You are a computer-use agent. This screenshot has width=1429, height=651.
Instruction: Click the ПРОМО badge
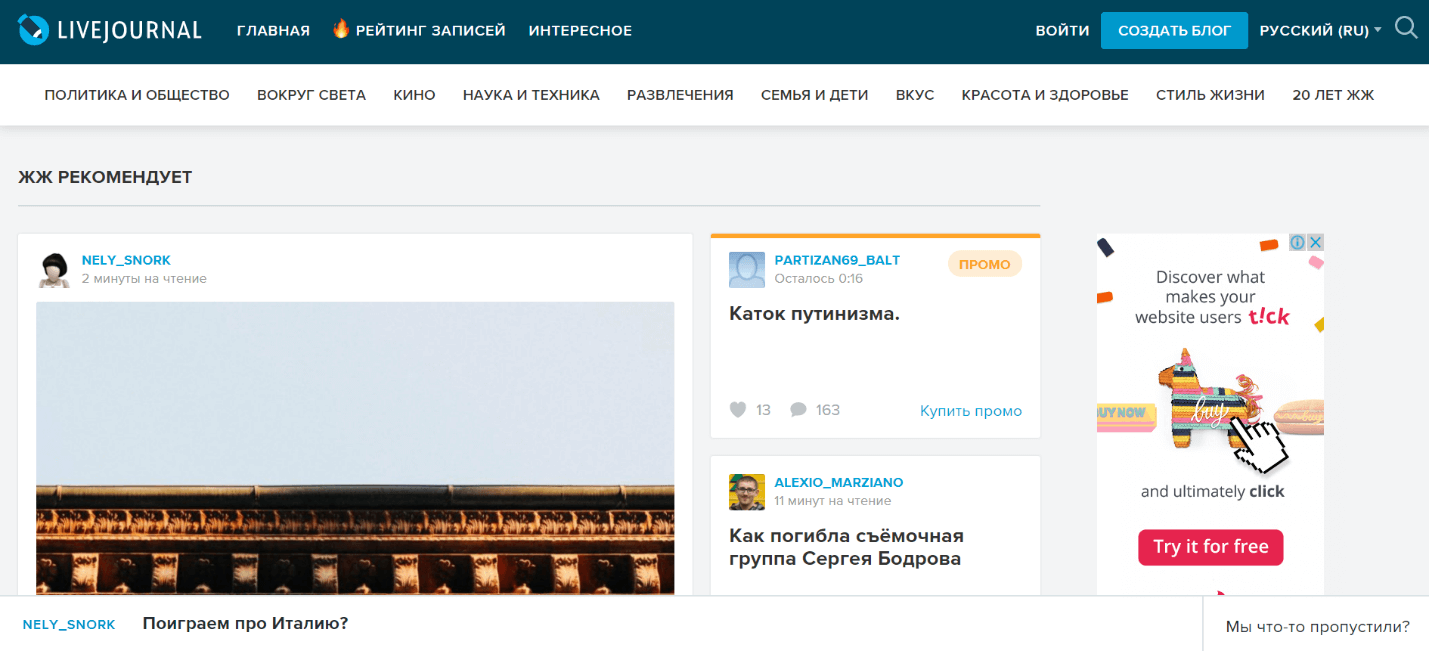tap(985, 264)
